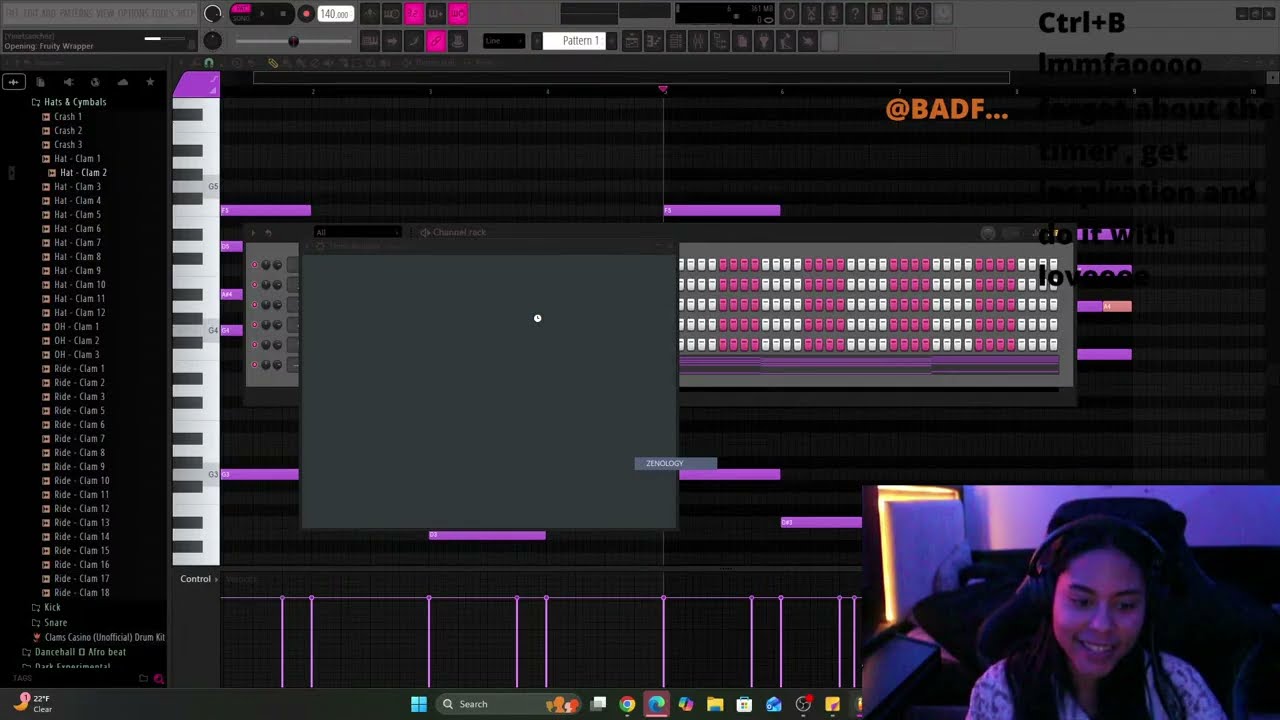The image size is (1280, 720).
Task: Open the browser starred favorites tab
Action: point(150,82)
